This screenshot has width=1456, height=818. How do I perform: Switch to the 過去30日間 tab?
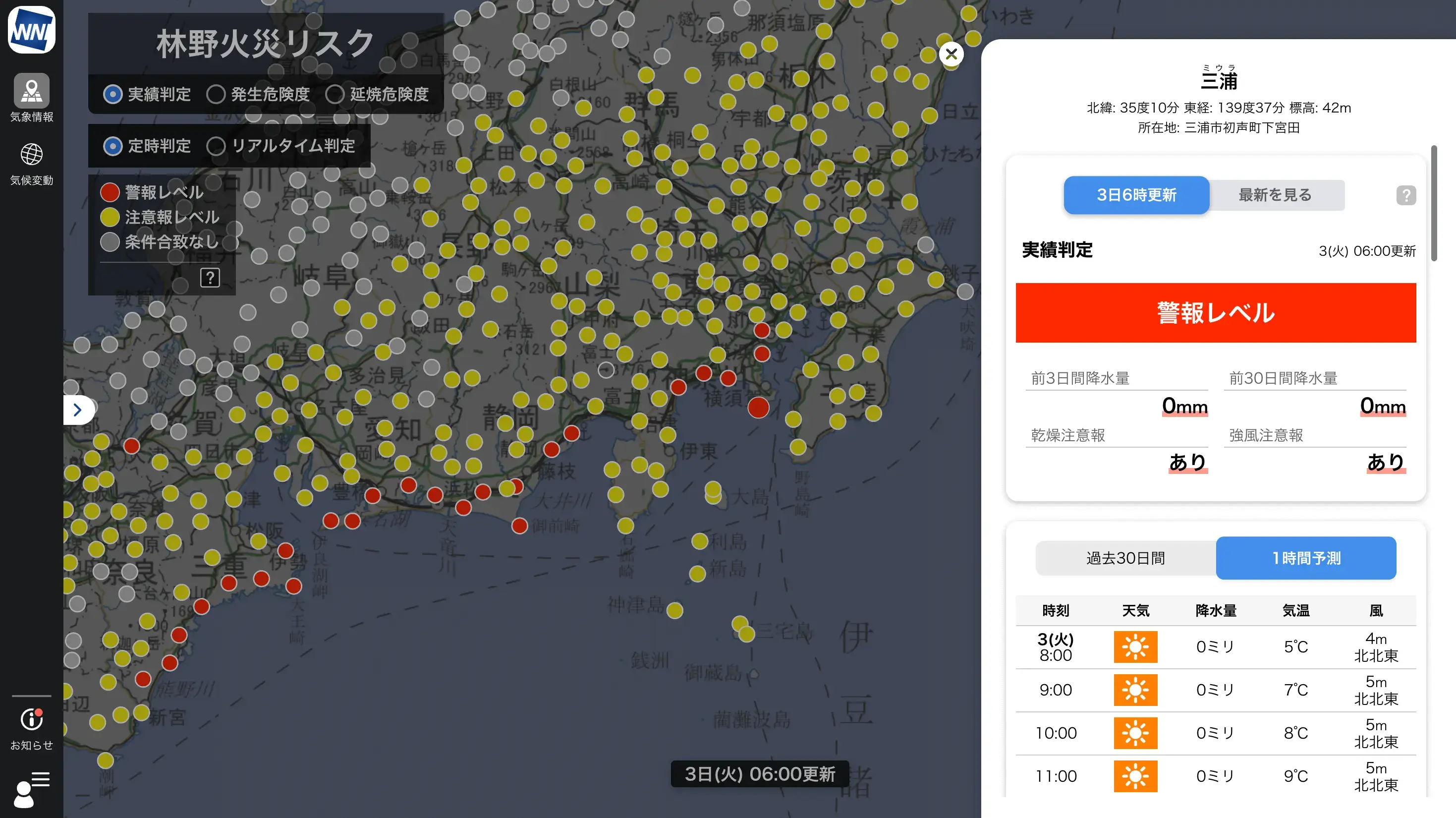click(x=1125, y=558)
